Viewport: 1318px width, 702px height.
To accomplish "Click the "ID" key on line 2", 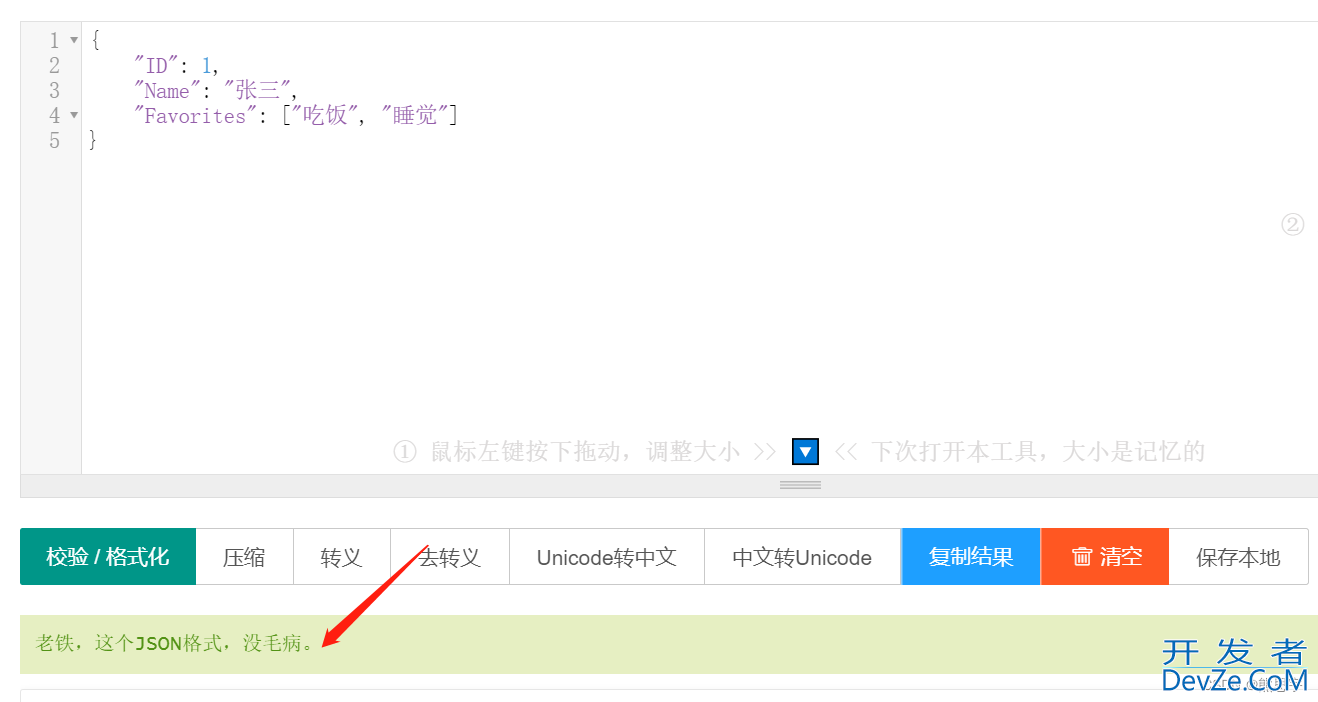I will pos(157,66).
